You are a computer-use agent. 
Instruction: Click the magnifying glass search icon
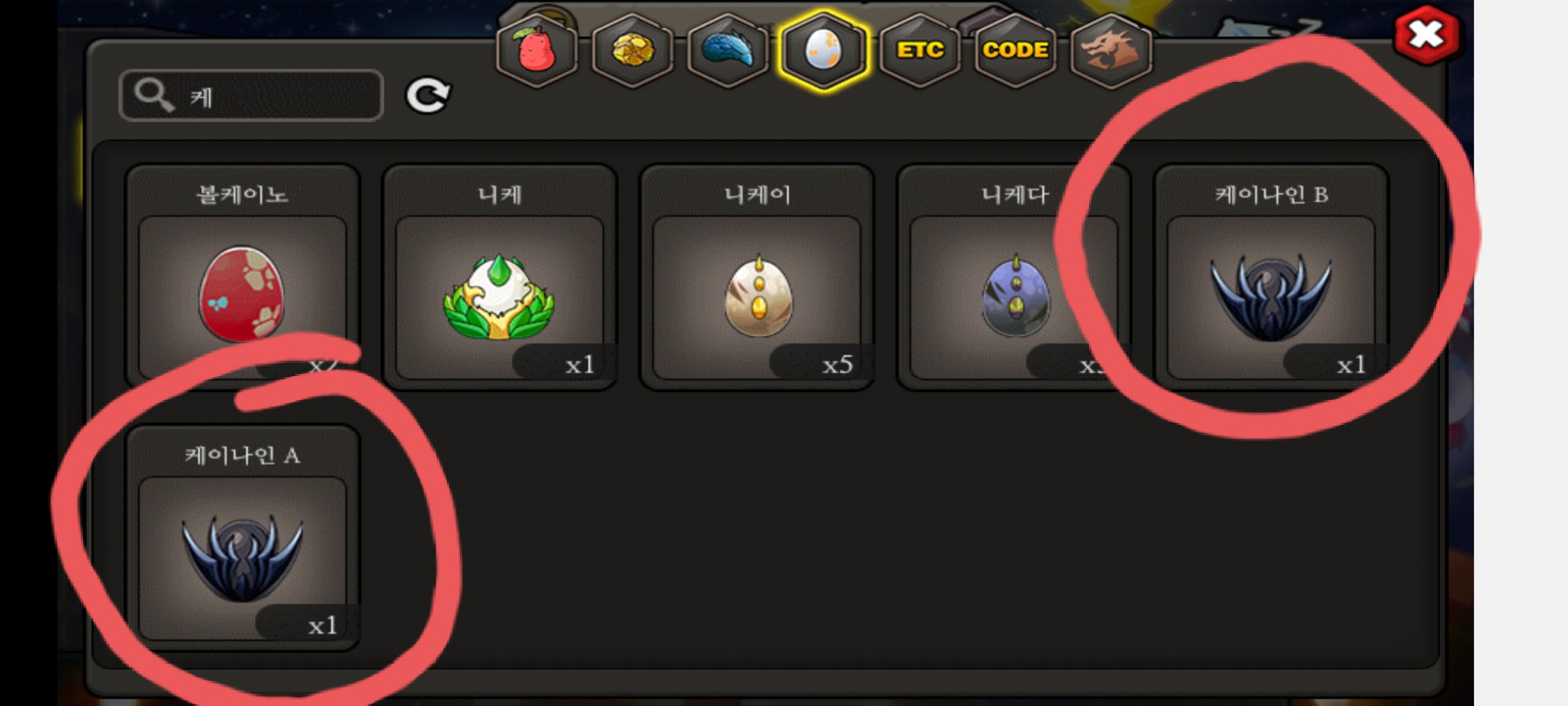154,95
